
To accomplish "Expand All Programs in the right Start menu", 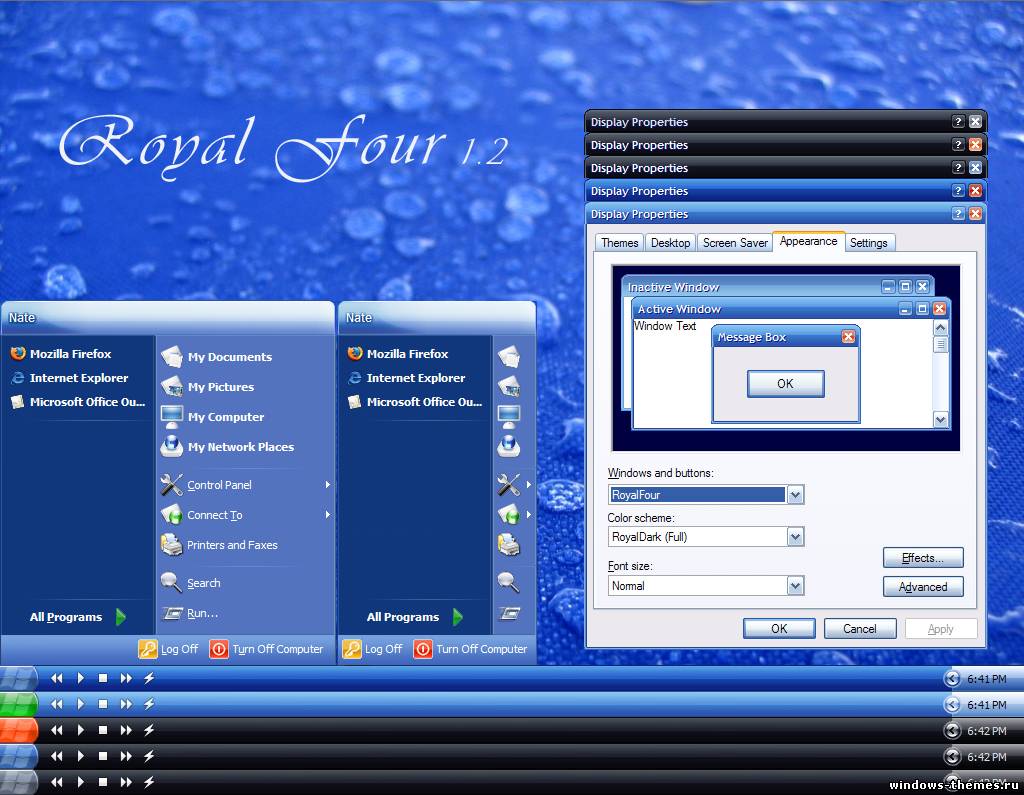I will click(x=415, y=617).
